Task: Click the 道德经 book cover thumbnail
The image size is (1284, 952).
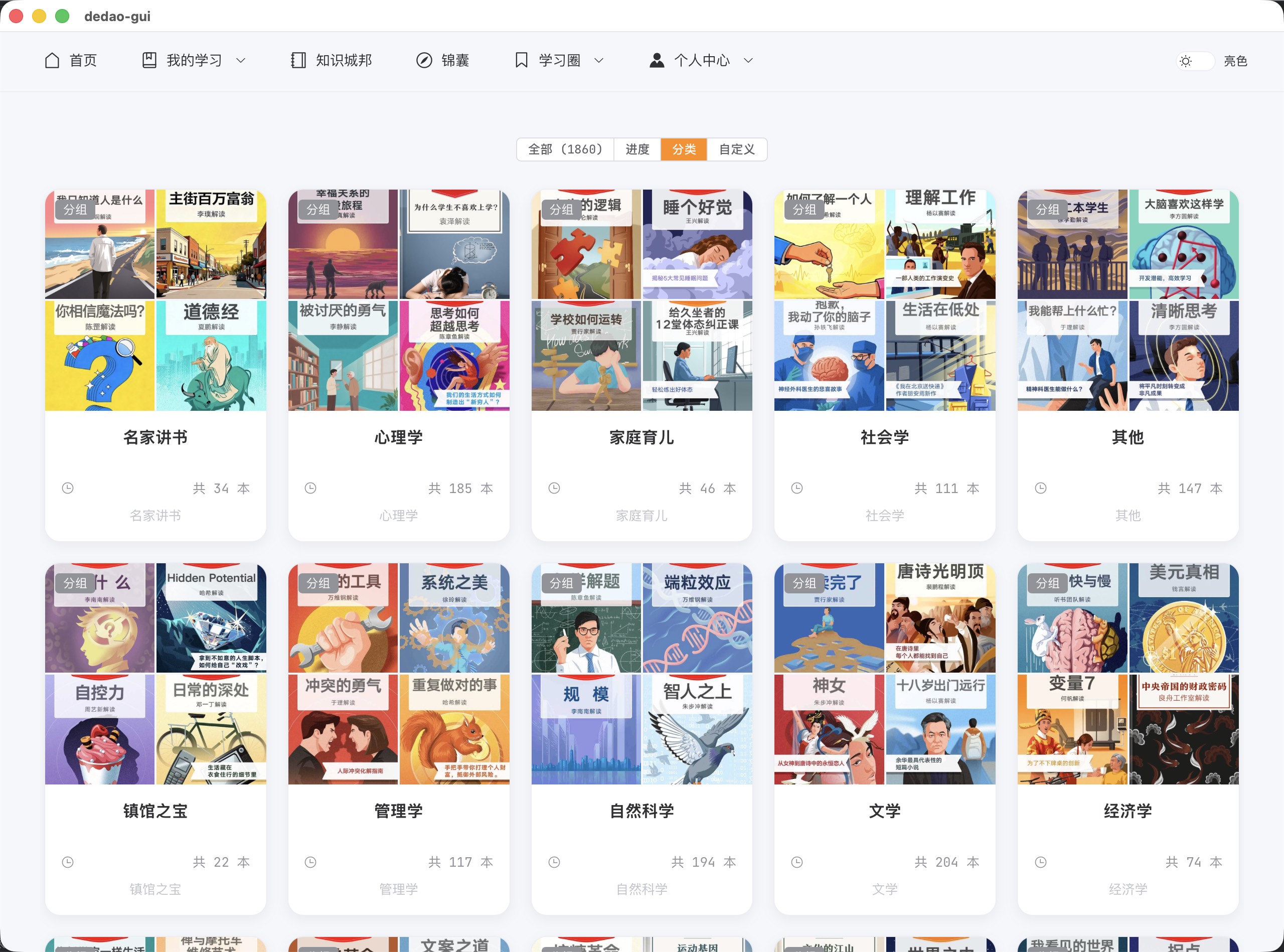Action: 212,356
